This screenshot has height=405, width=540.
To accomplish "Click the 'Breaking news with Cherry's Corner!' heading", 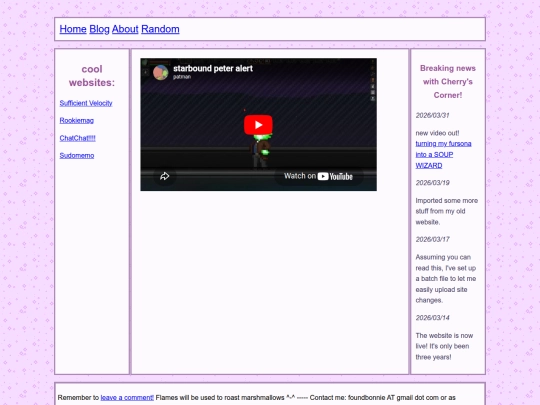I will click(x=448, y=82).
